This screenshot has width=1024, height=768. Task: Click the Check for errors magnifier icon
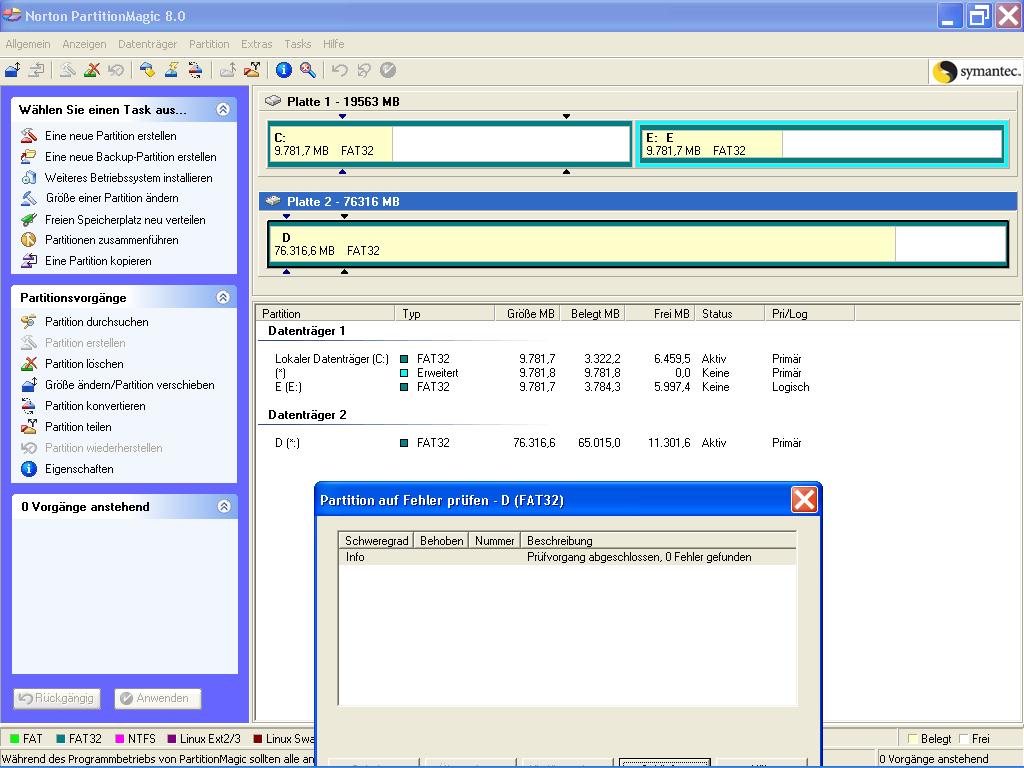coord(308,70)
